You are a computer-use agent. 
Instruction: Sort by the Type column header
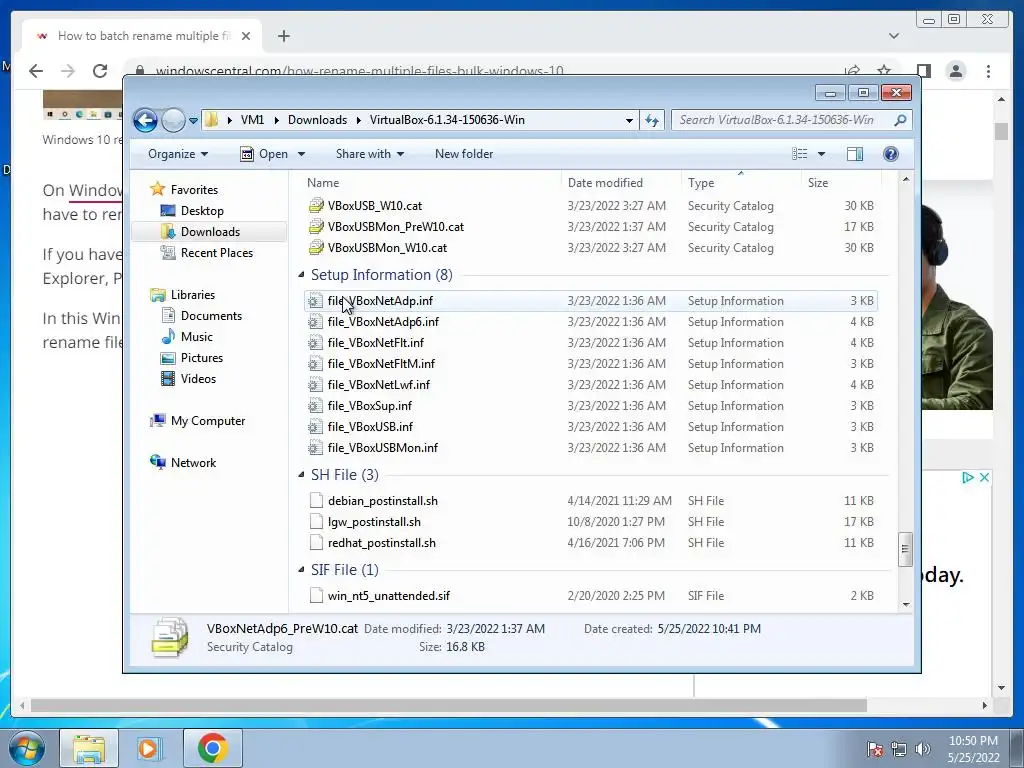701,183
